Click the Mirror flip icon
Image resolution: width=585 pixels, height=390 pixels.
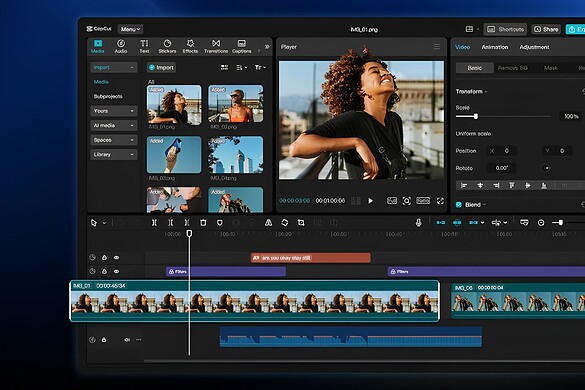click(x=268, y=223)
